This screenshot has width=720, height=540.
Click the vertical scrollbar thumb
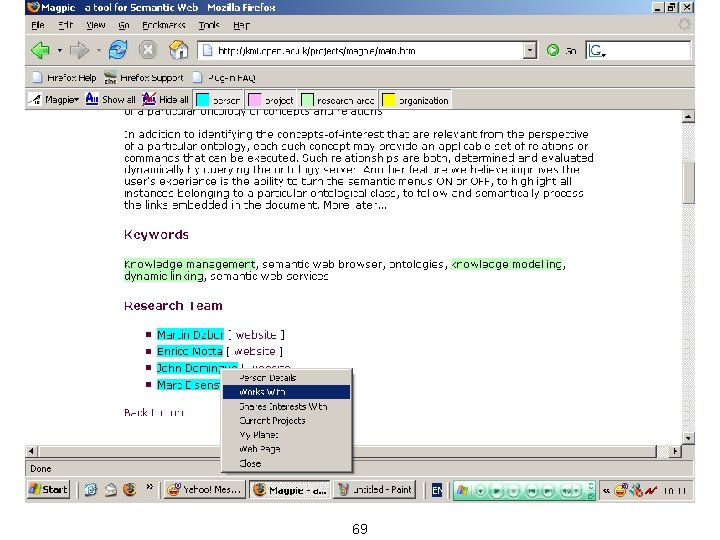click(688, 183)
